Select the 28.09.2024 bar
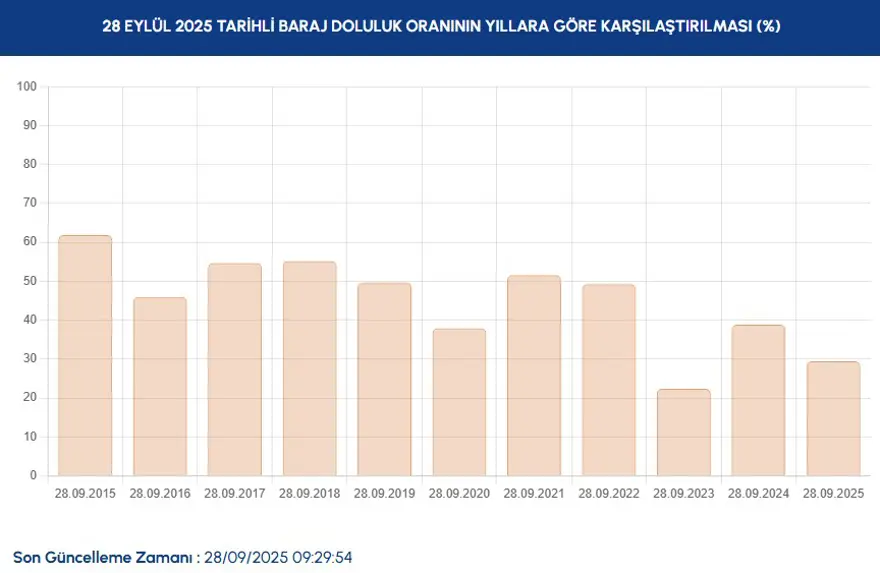The width and height of the screenshot is (880, 573). (x=758, y=400)
